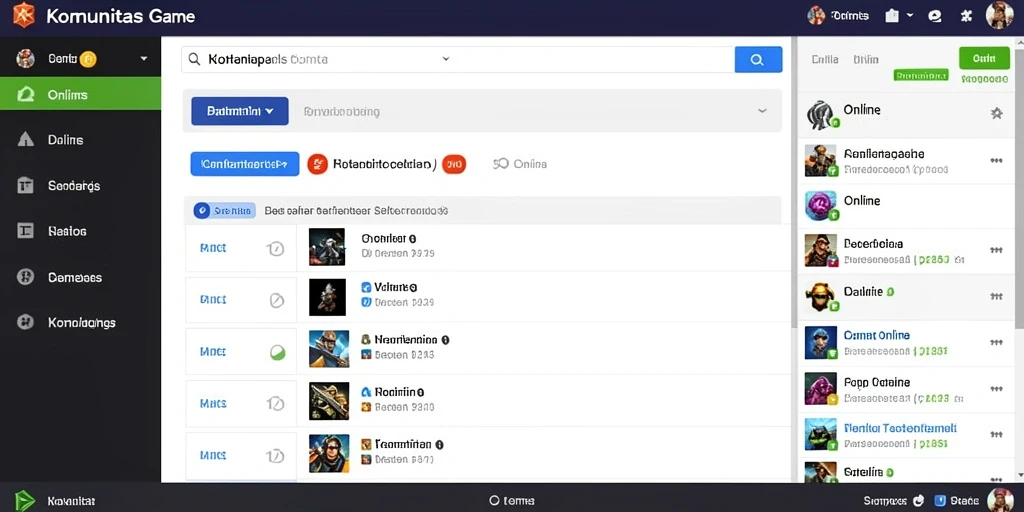Click the small green 'Romantam' badge button
Screen dimensions: 1024x512
[x=920, y=76]
